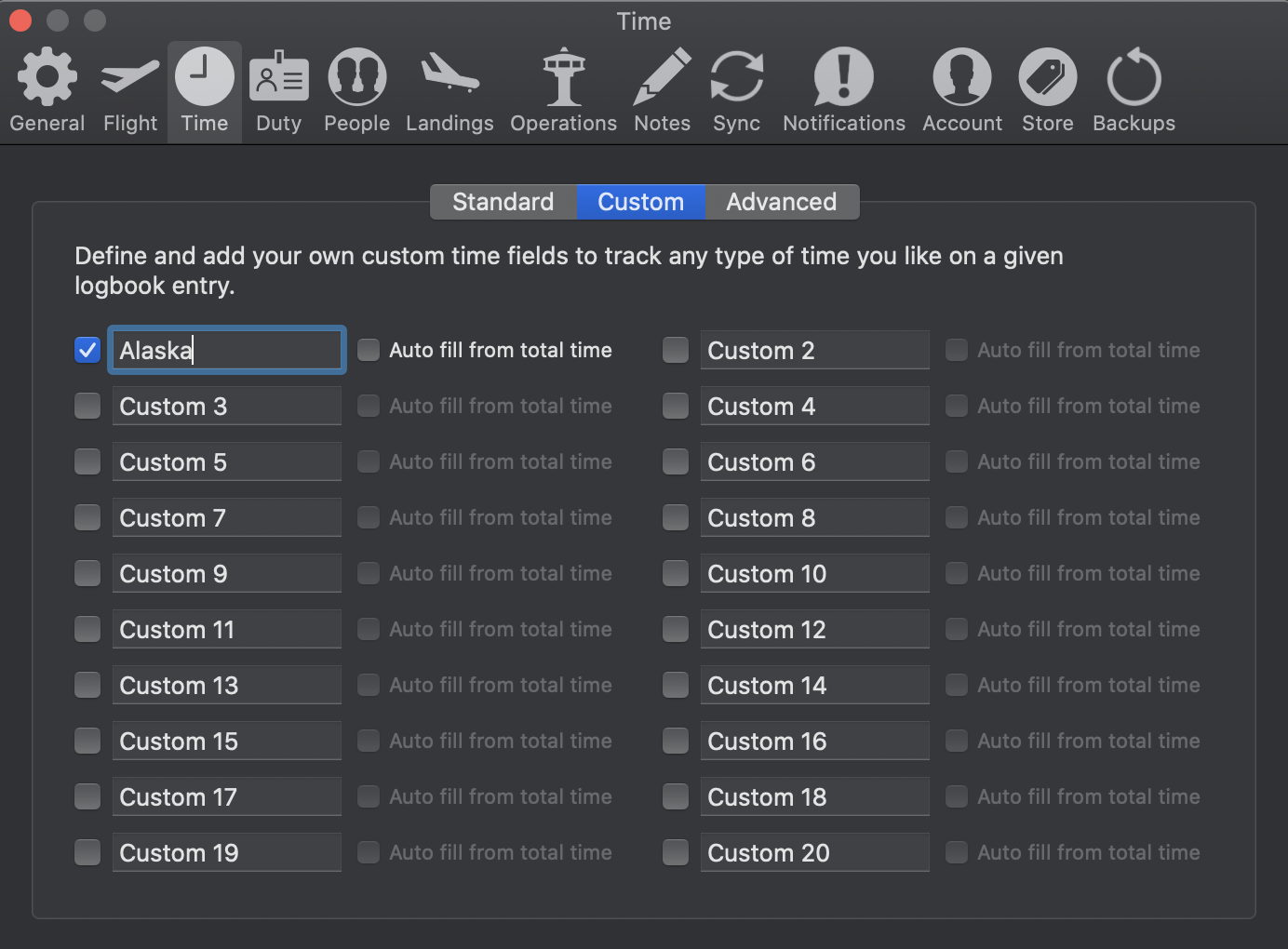Enable the Custom 19 checkbox
Viewport: 1288px width, 949px height.
(87, 852)
